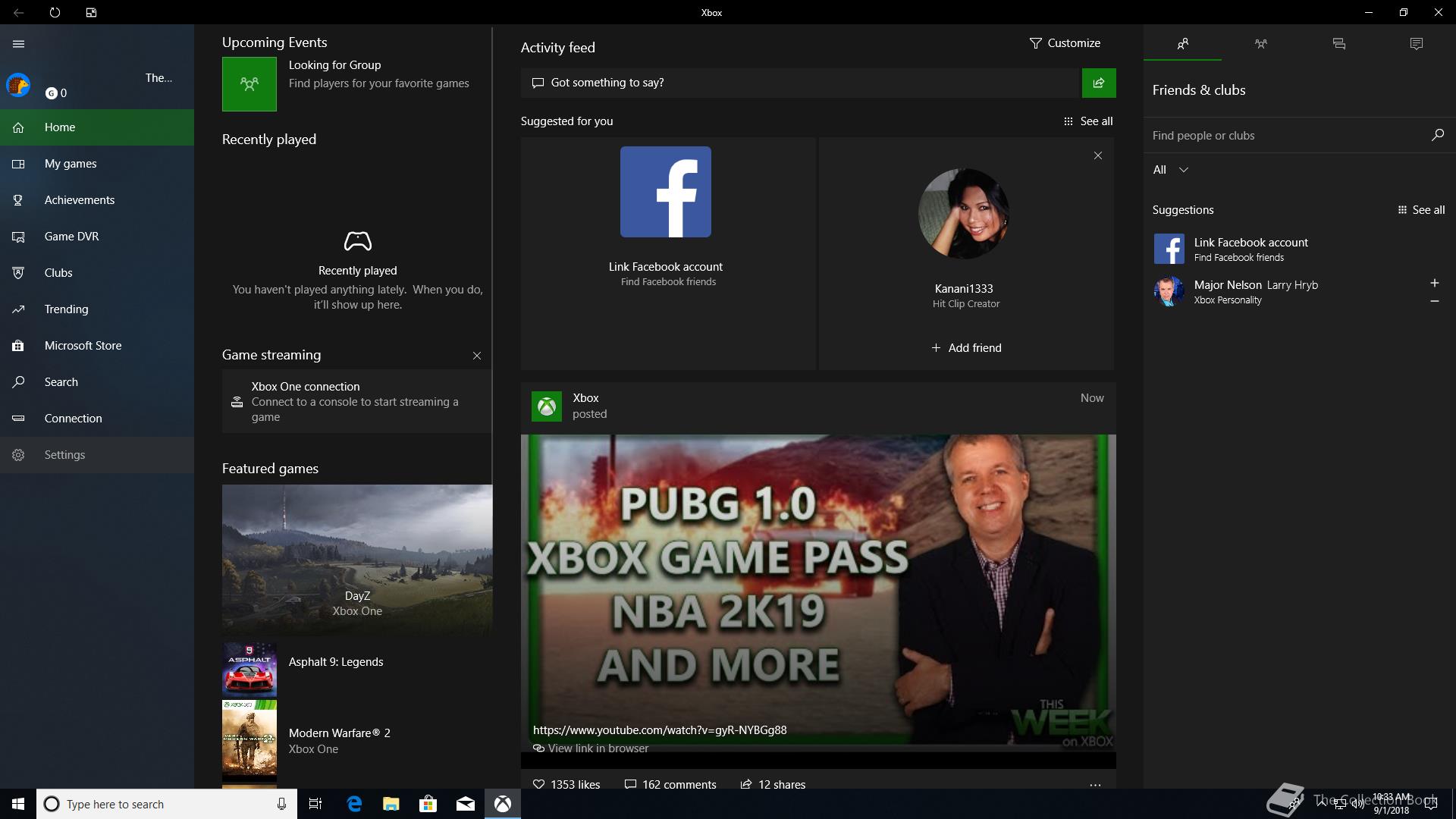The height and width of the screenshot is (819, 1456).
Task: Open Major Nelson avatar
Action: coord(1169,291)
